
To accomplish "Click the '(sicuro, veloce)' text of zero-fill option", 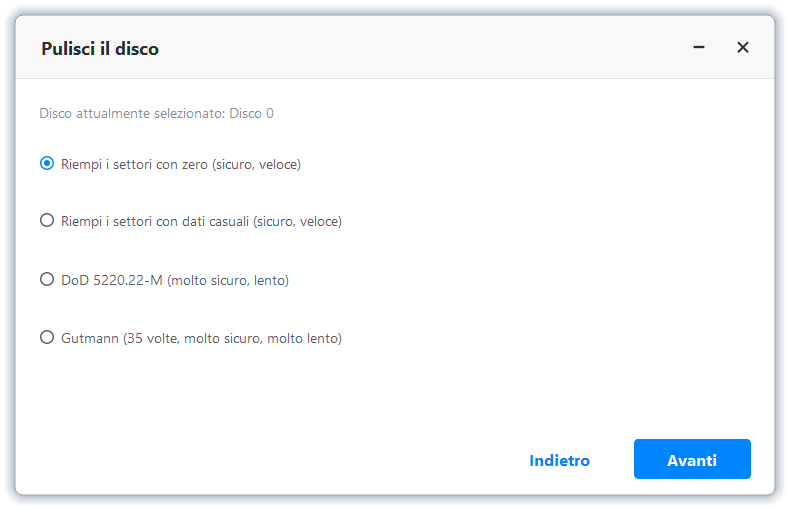I will (256, 164).
